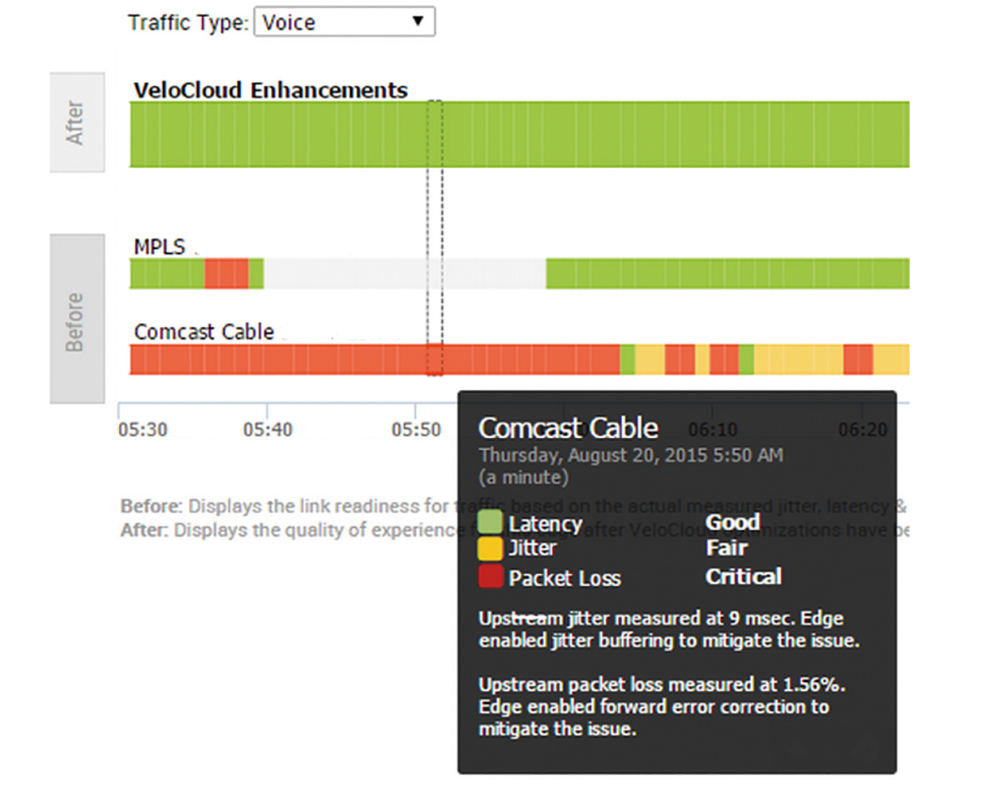Click the Comcast Cable tooltip title
This screenshot has width=1000, height=793.
tap(568, 428)
